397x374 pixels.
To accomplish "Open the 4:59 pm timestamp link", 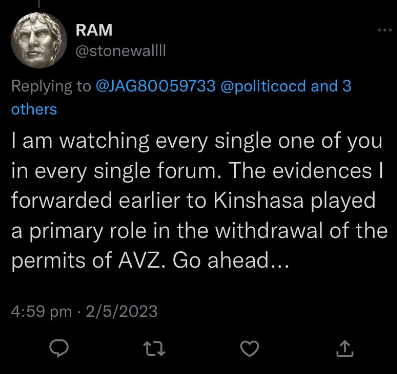I will (x=41, y=312).
